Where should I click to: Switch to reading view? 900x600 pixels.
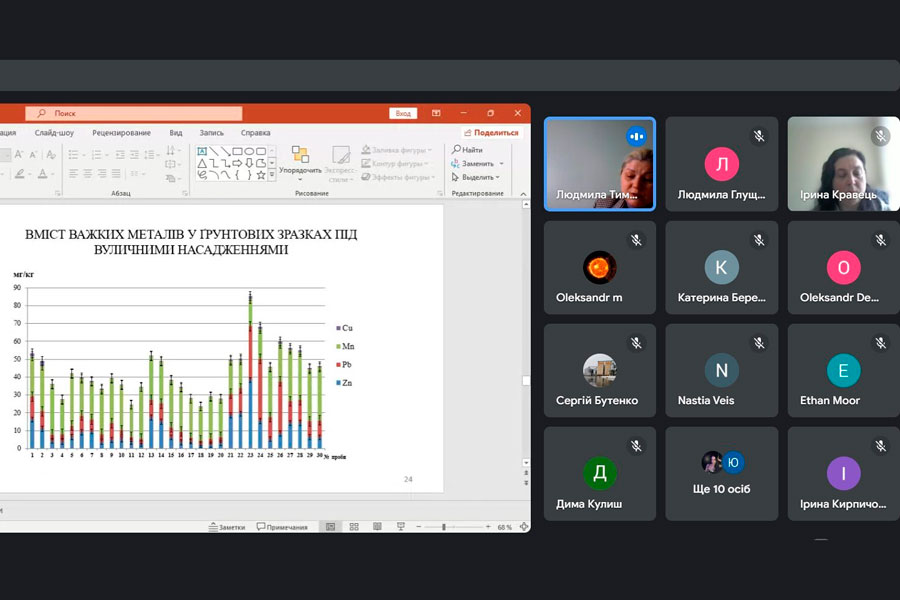(377, 527)
